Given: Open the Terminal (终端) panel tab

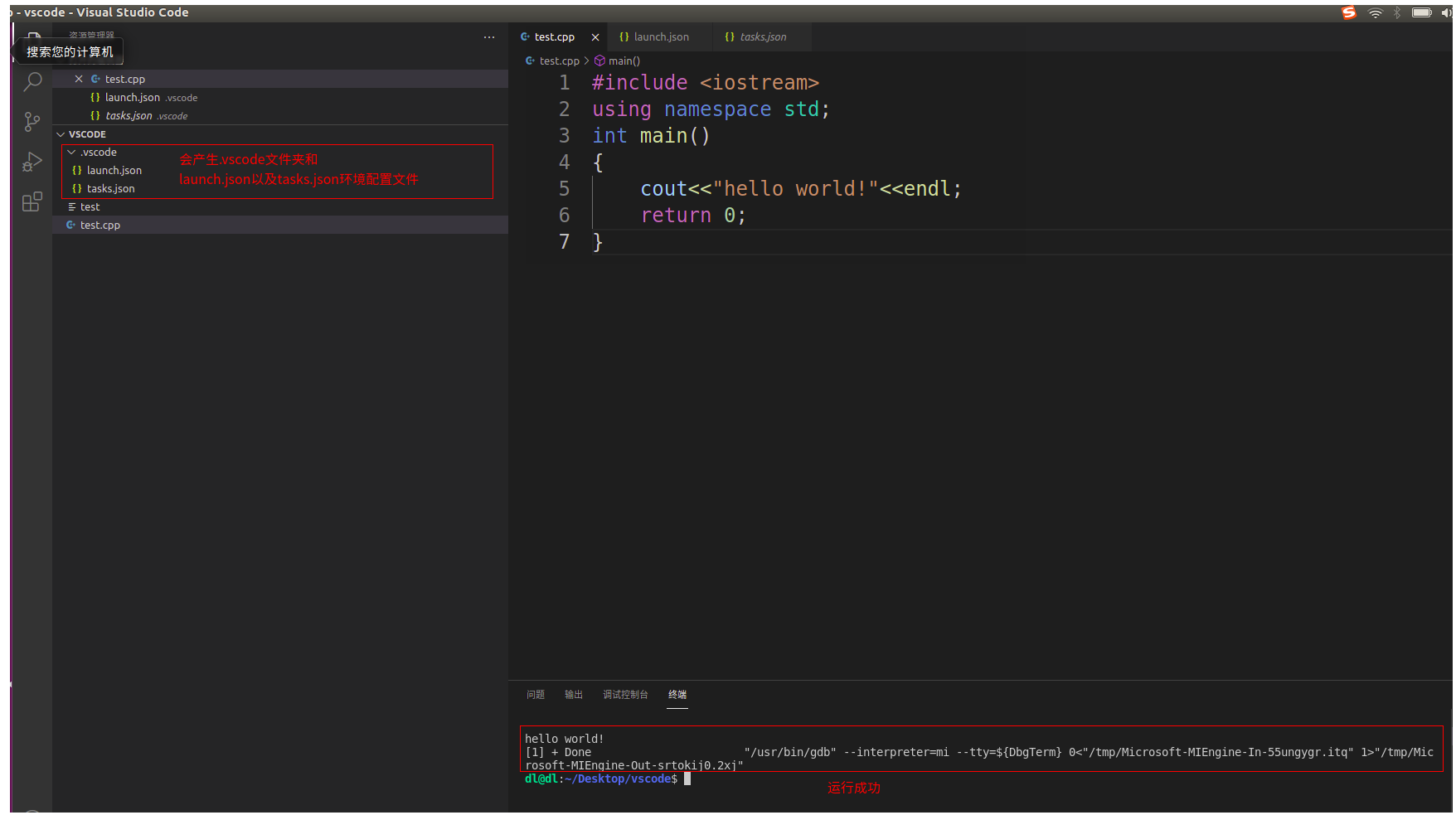Looking at the screenshot, I should (677, 695).
